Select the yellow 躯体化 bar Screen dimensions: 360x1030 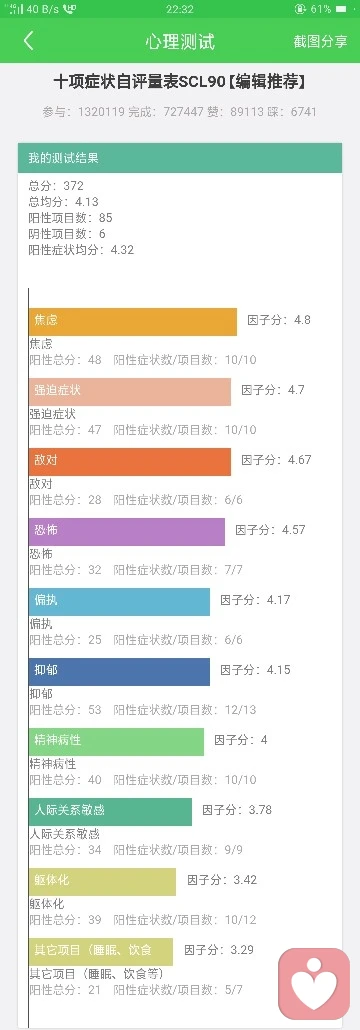(102, 882)
